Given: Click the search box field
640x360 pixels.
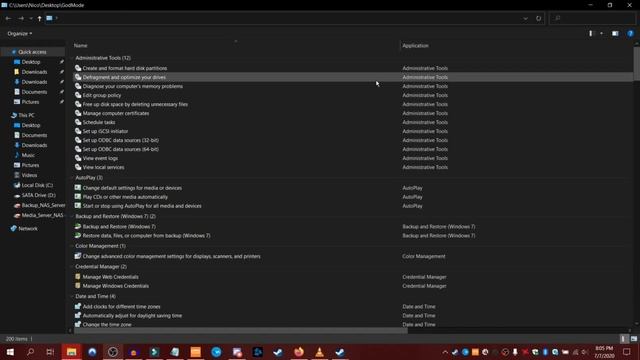Looking at the screenshot, I should click(593, 18).
